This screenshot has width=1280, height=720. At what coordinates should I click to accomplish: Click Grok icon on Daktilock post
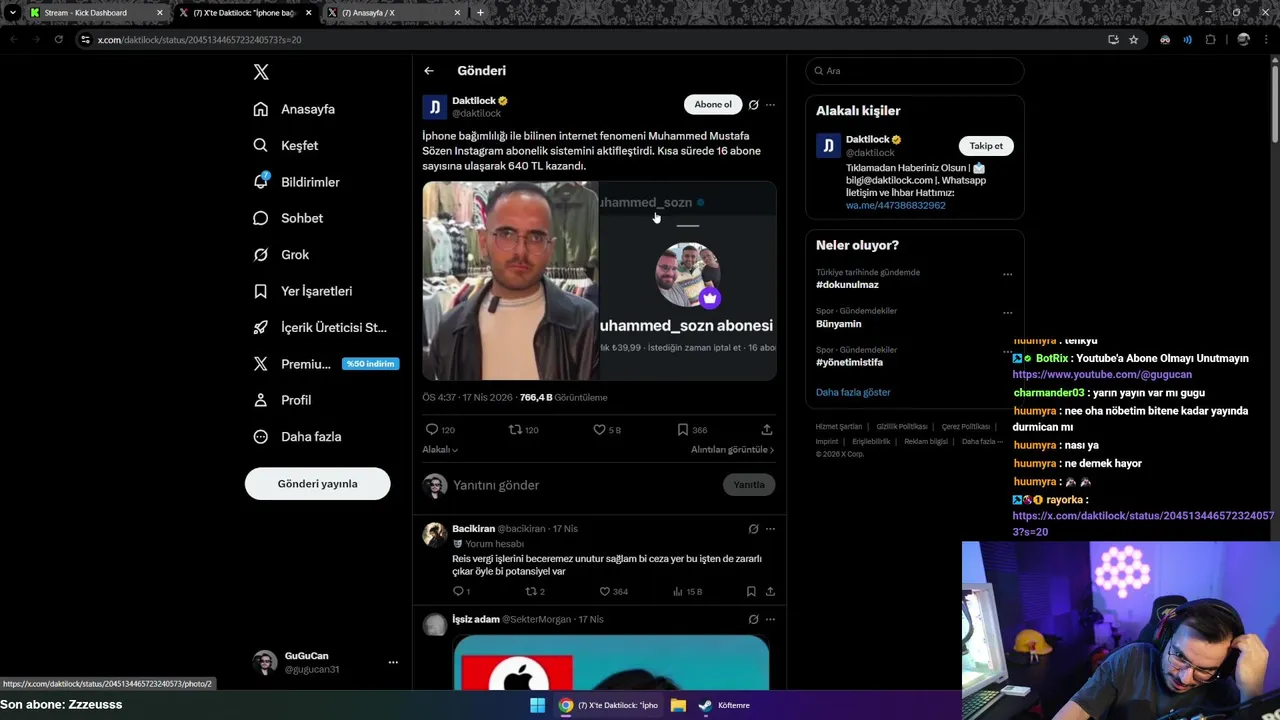tap(754, 104)
